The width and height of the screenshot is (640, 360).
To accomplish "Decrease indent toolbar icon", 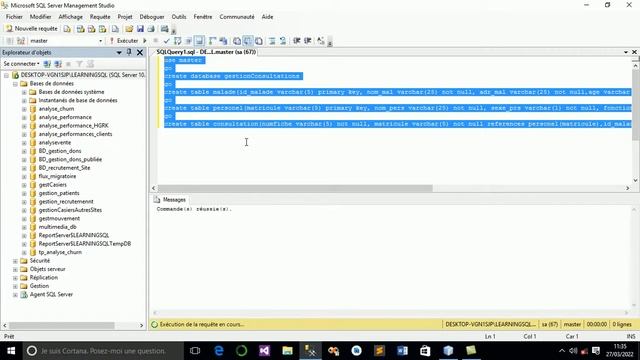I will point(297,41).
